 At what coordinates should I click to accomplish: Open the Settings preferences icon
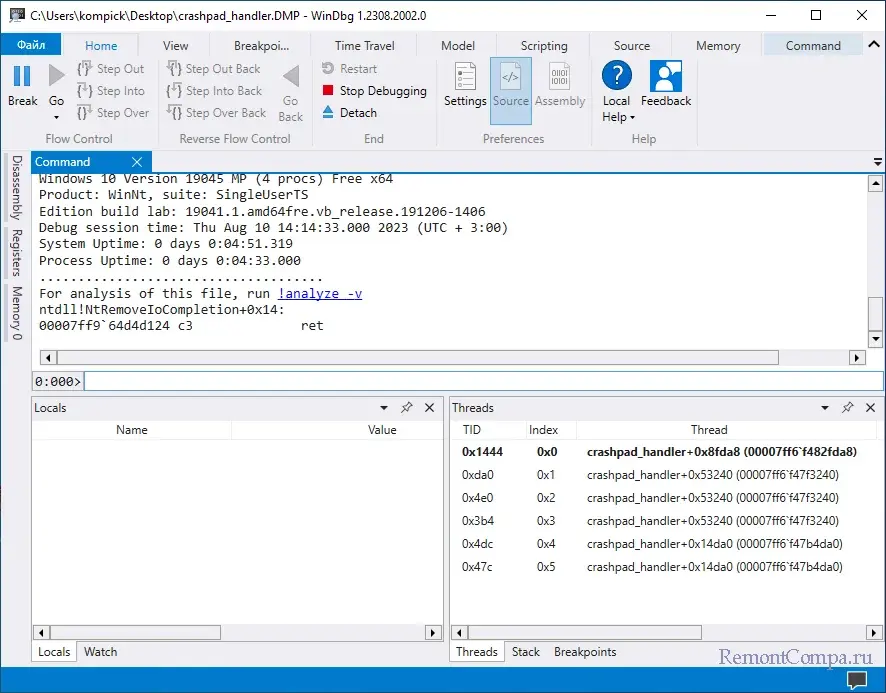pos(465,76)
